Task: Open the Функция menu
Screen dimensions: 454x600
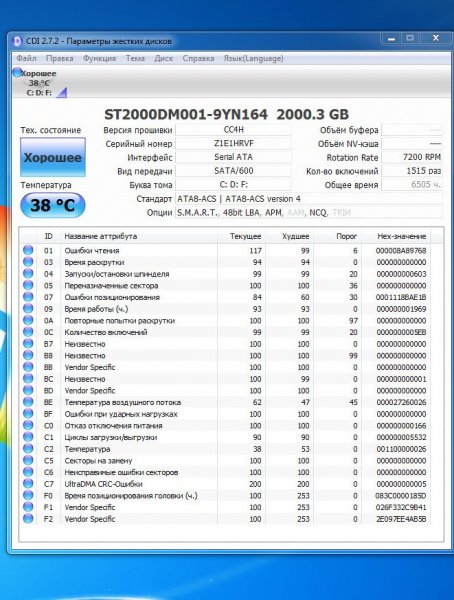Action: pyautogui.click(x=100, y=58)
